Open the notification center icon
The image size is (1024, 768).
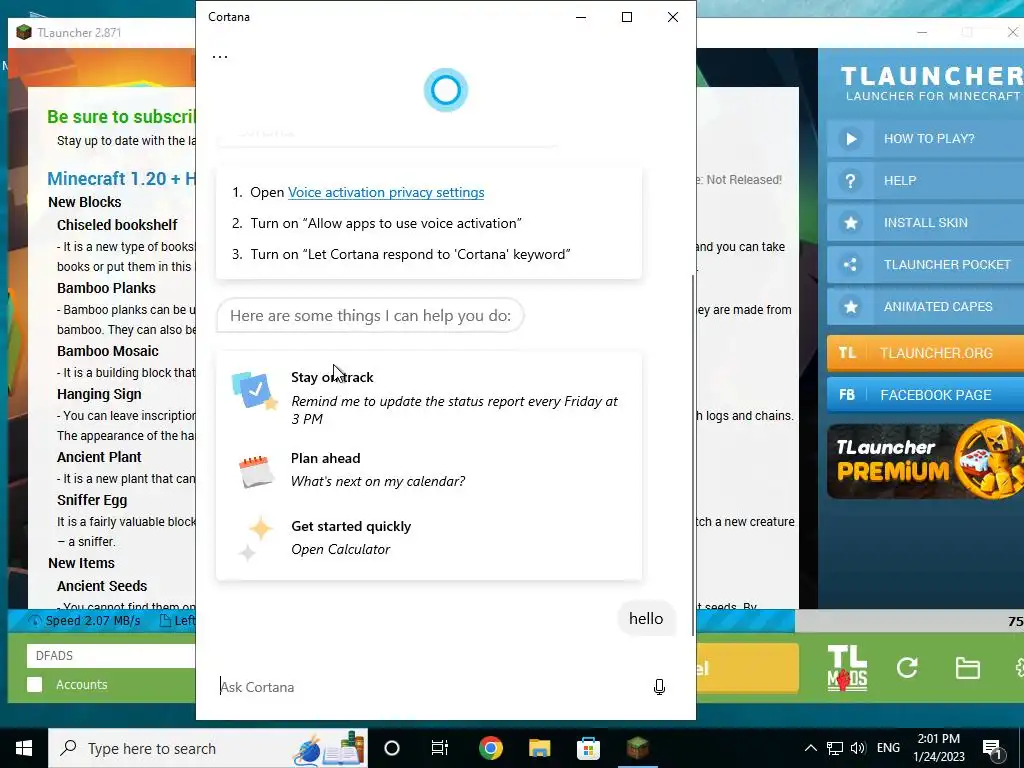(991, 749)
